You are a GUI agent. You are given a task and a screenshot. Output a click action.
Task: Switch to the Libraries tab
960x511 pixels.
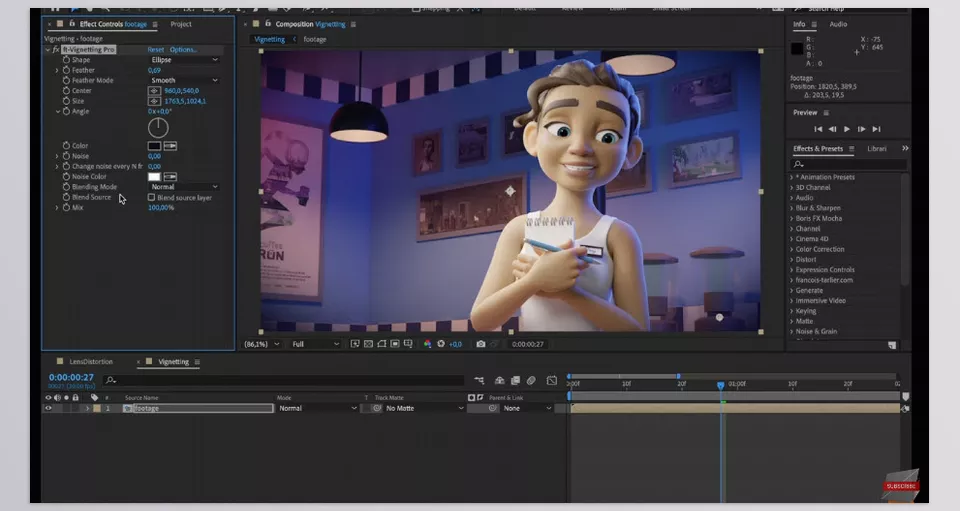point(877,149)
